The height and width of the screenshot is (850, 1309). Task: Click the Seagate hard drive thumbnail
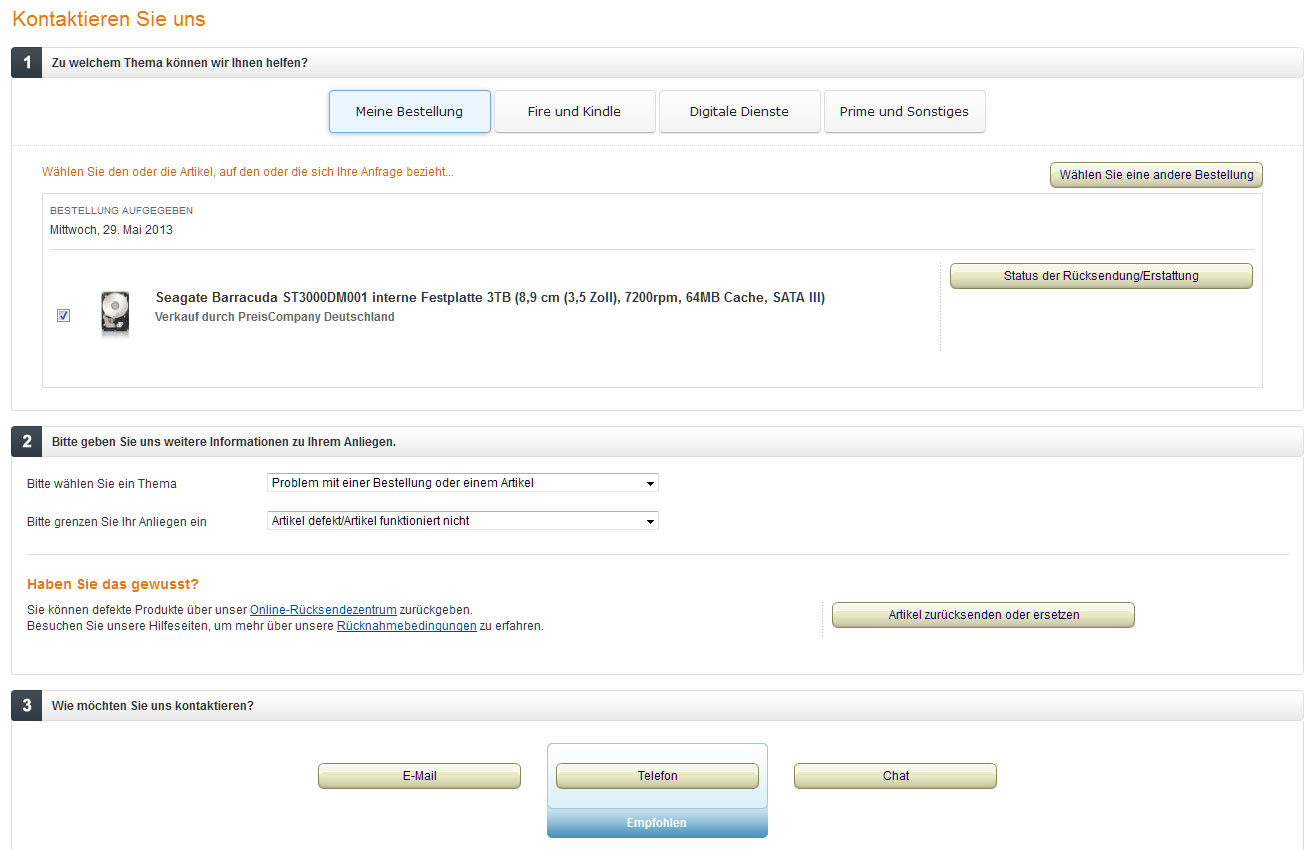coord(115,314)
